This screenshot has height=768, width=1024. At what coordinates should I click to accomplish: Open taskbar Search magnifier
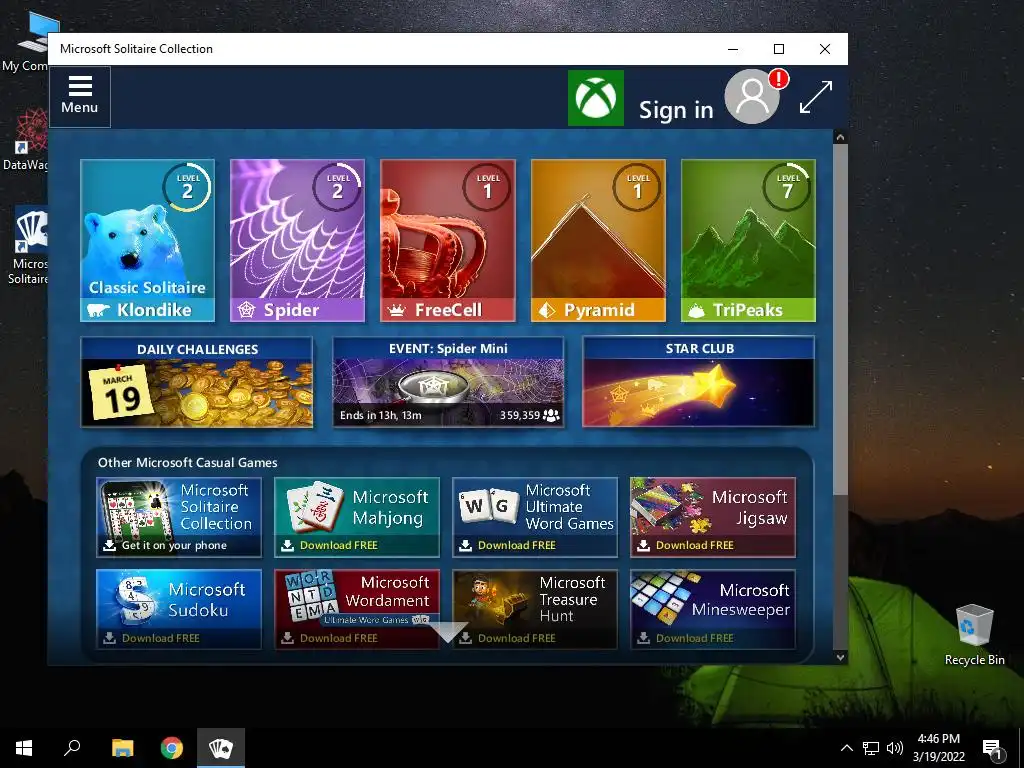72,748
